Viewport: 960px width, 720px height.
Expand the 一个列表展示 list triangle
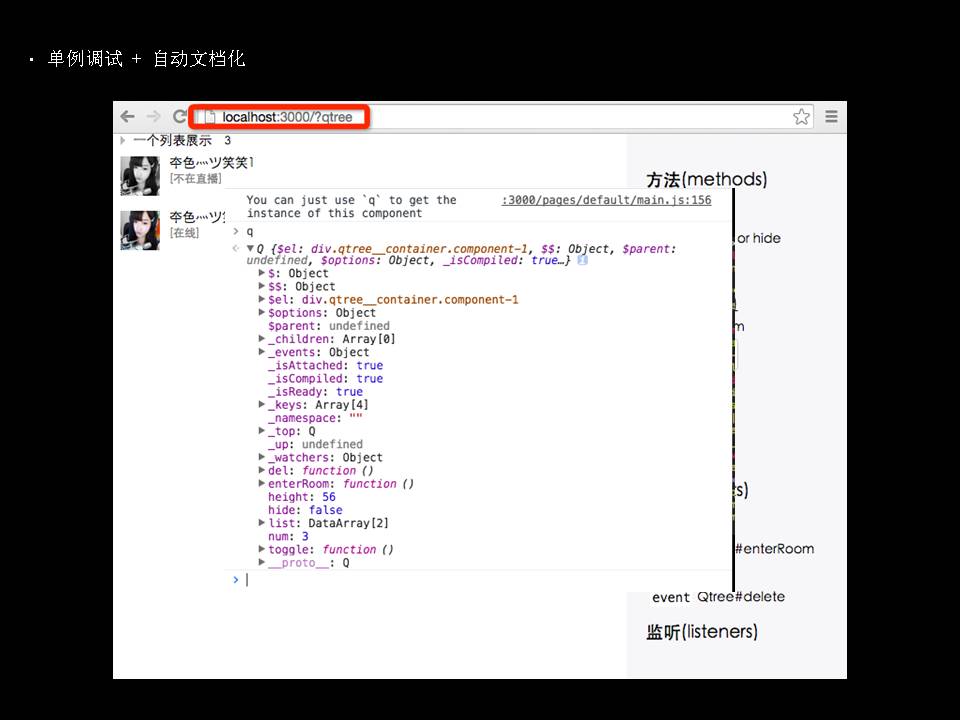pos(123,141)
